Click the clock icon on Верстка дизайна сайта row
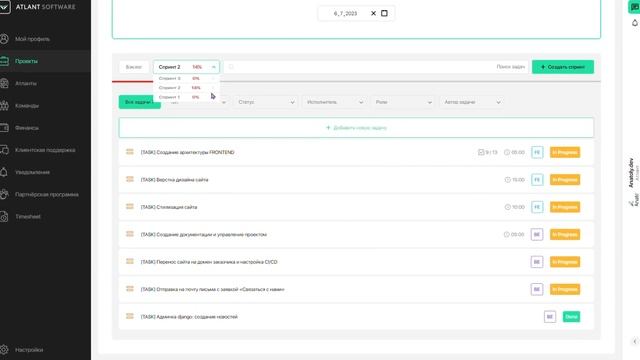Viewport: 640px width, 360px height. click(507, 180)
